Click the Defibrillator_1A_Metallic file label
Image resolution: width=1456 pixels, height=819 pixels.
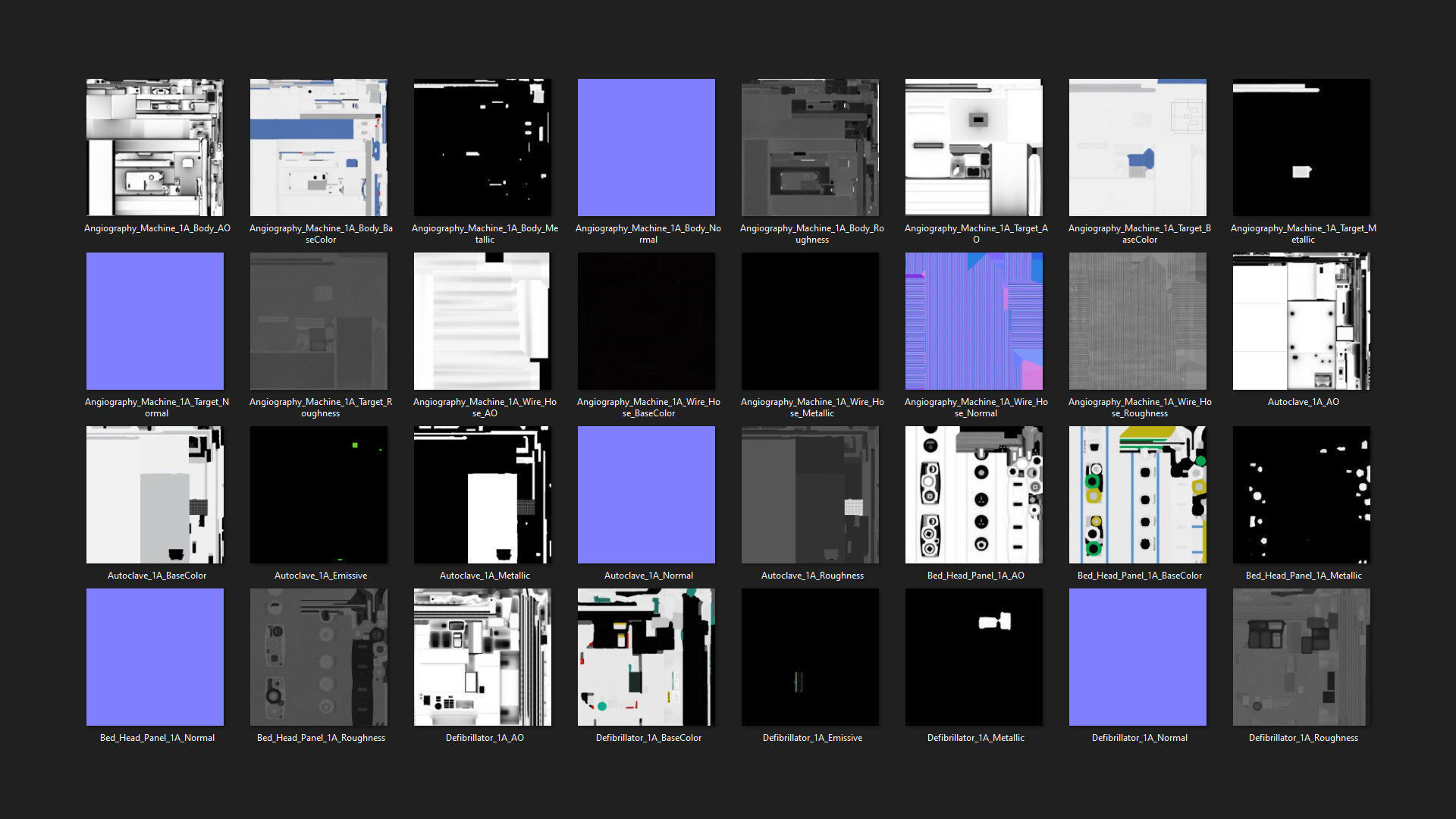point(975,738)
